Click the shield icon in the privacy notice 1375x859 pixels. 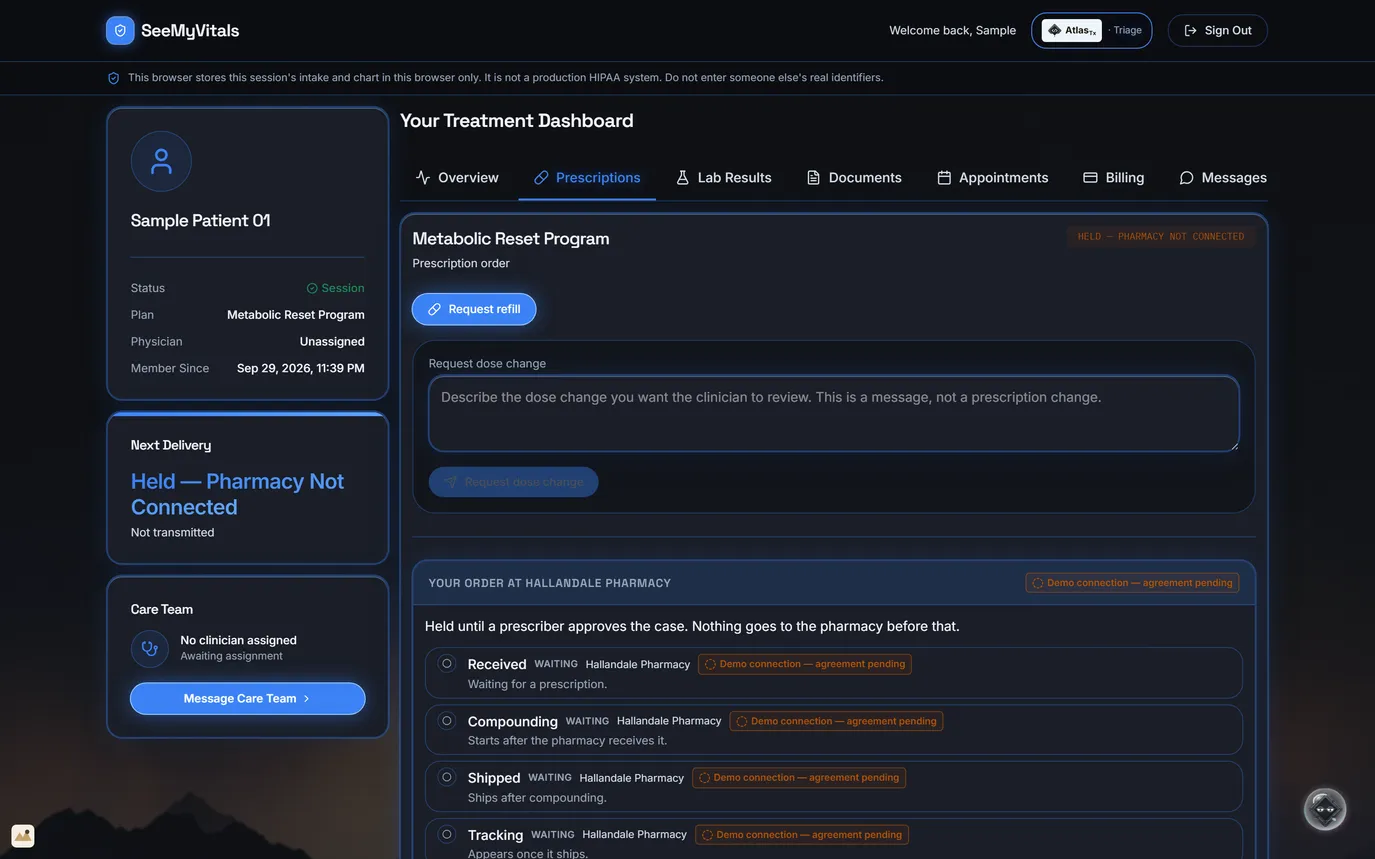(x=113, y=78)
